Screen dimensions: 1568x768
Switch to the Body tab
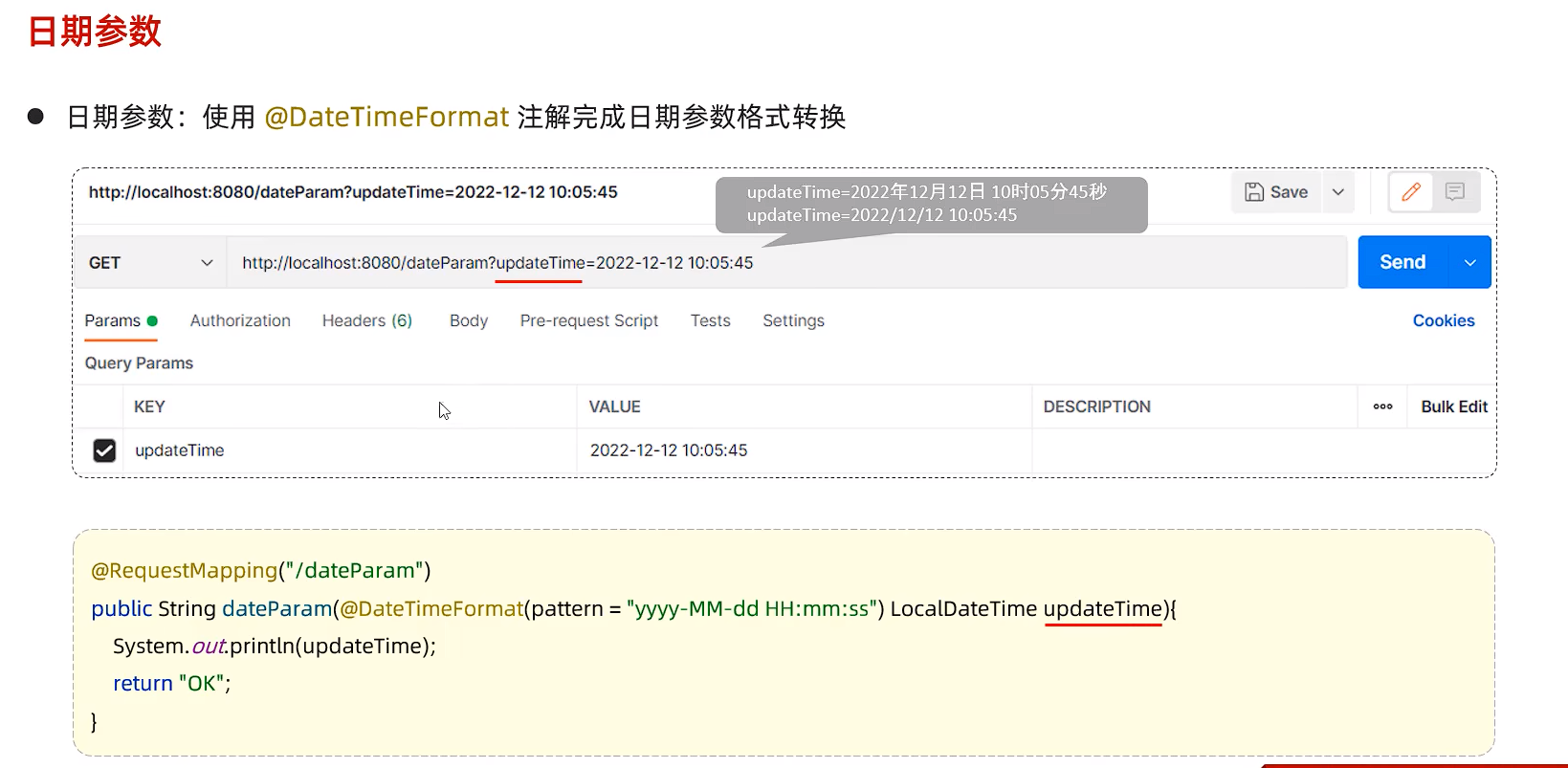pos(468,321)
